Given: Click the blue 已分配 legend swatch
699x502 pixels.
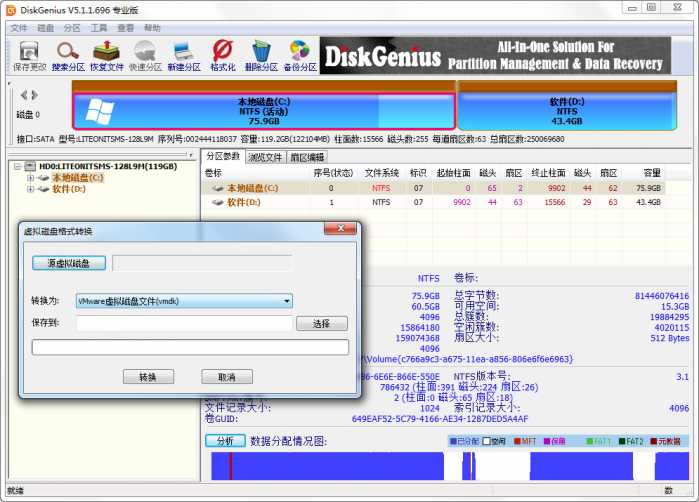Looking at the screenshot, I should pyautogui.click(x=453, y=441).
